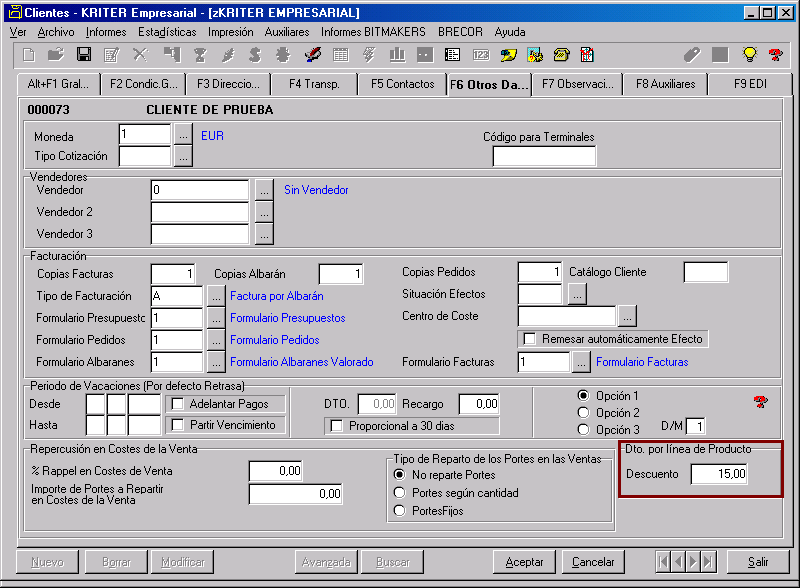Open the Moneda lookup ellipsis button
800x588 pixels.
pos(183,135)
